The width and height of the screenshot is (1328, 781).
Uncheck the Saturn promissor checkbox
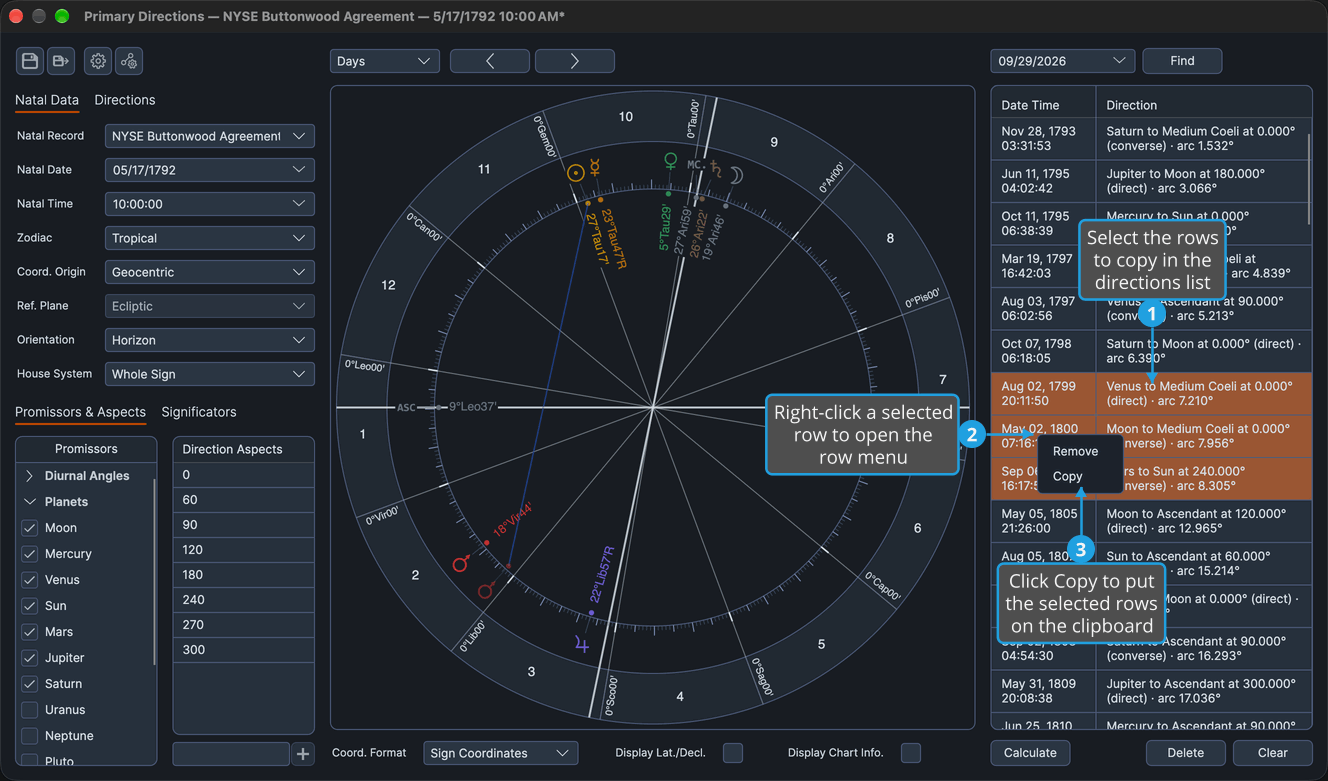(30, 684)
